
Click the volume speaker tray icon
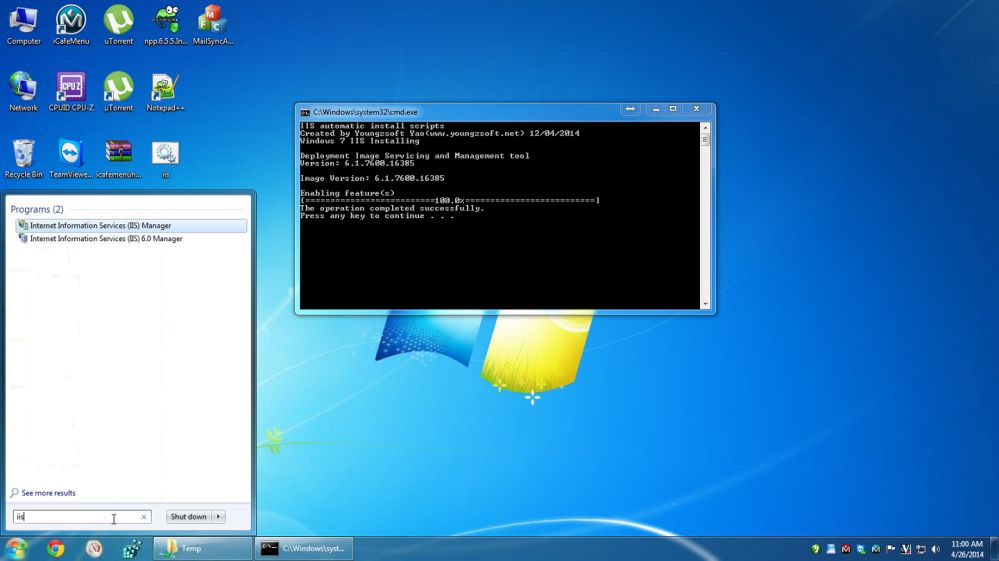click(935, 549)
